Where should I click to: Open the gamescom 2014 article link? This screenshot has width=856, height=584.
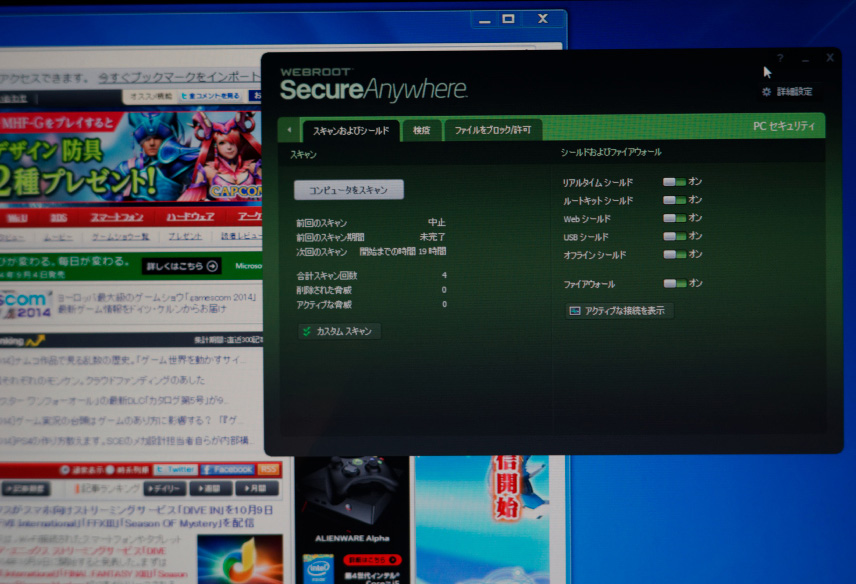[157, 303]
